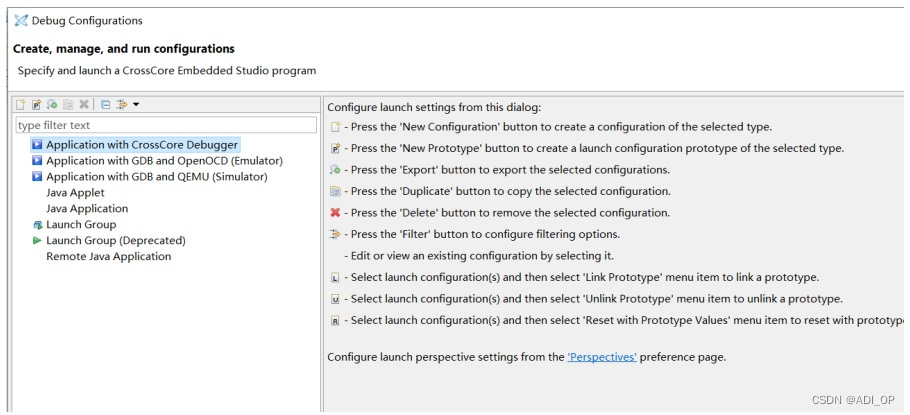Click the Link Prototype 'L' icon

[335, 278]
